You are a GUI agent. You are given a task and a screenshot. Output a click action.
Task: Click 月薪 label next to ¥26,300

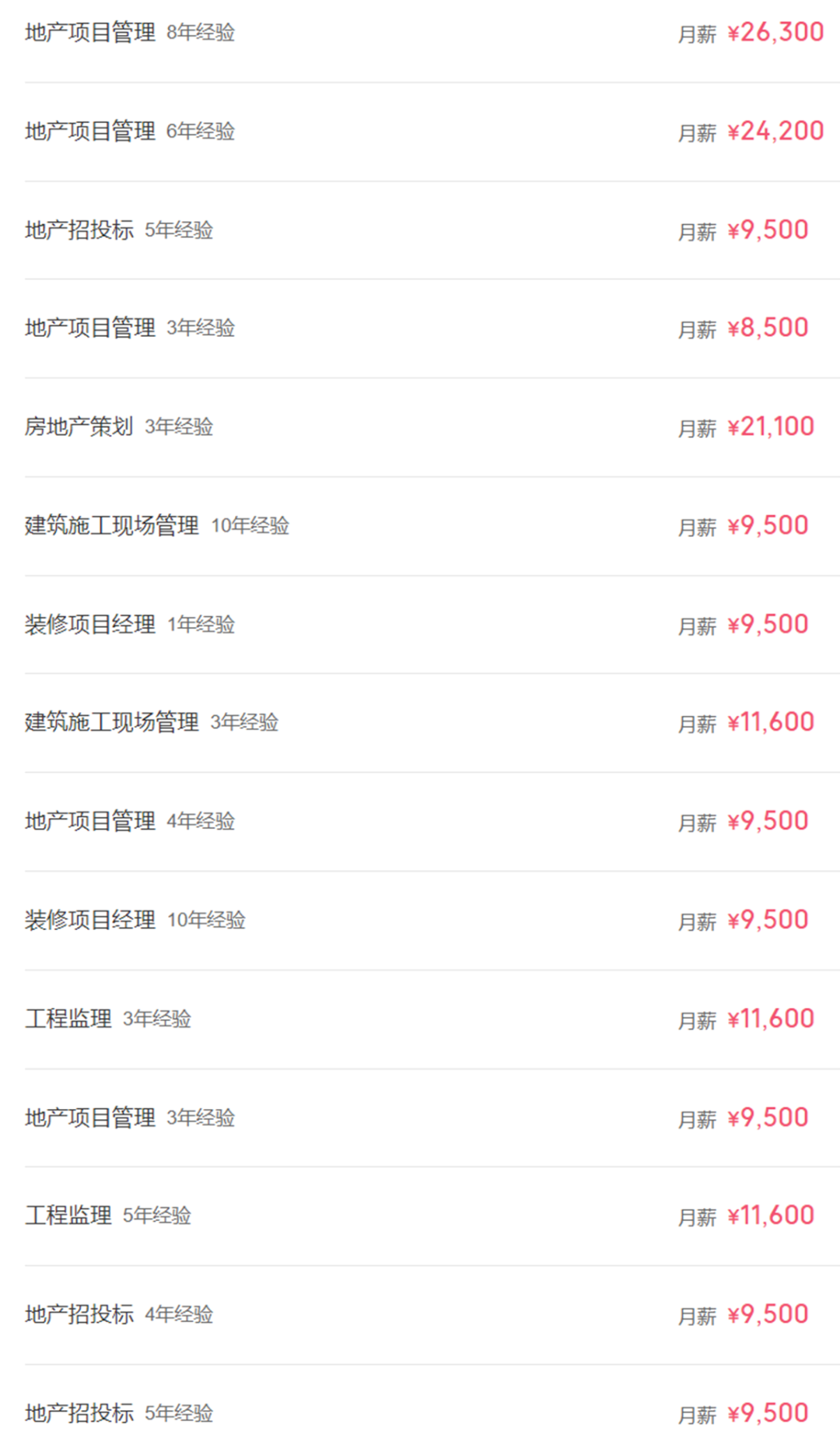697,34
